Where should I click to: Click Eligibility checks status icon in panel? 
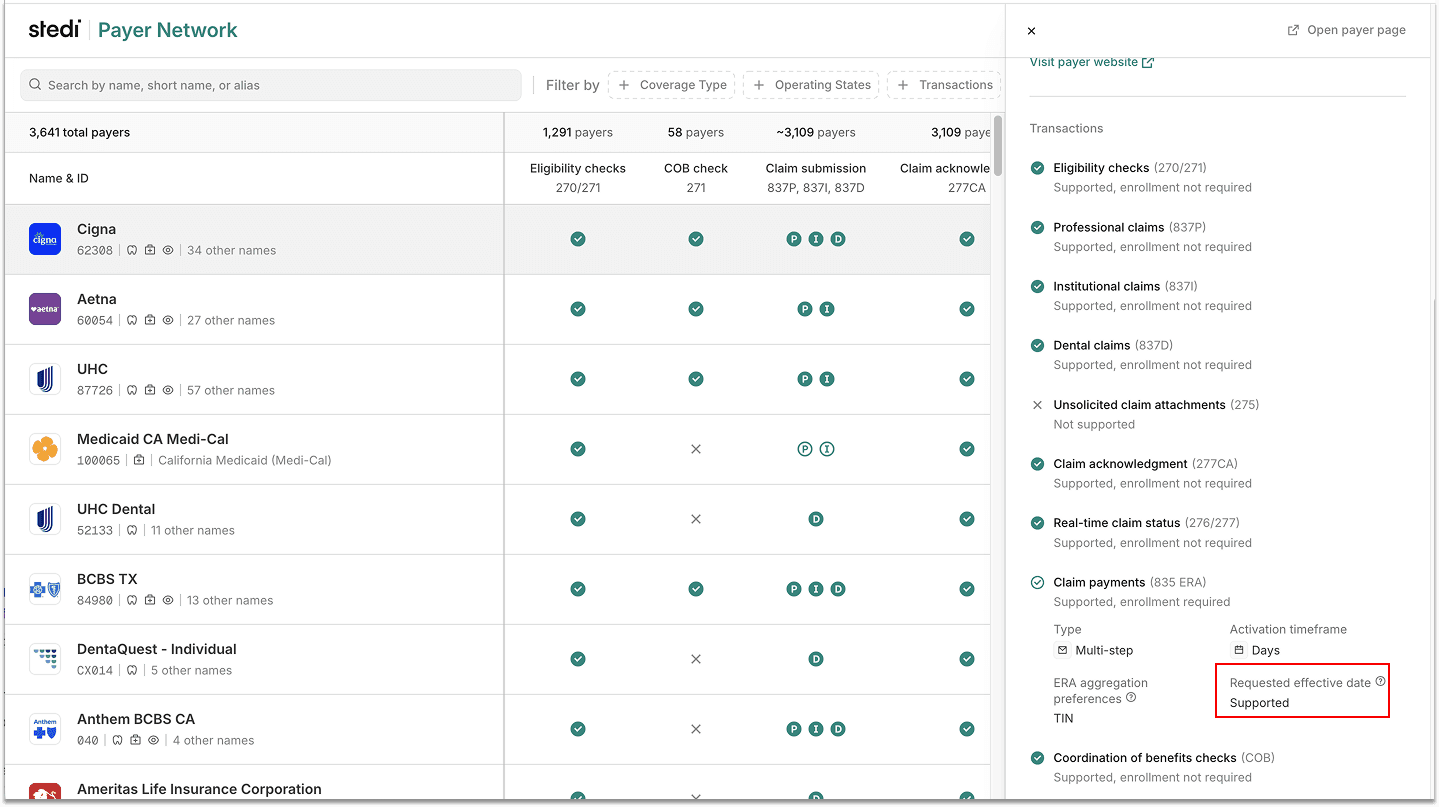1037,167
